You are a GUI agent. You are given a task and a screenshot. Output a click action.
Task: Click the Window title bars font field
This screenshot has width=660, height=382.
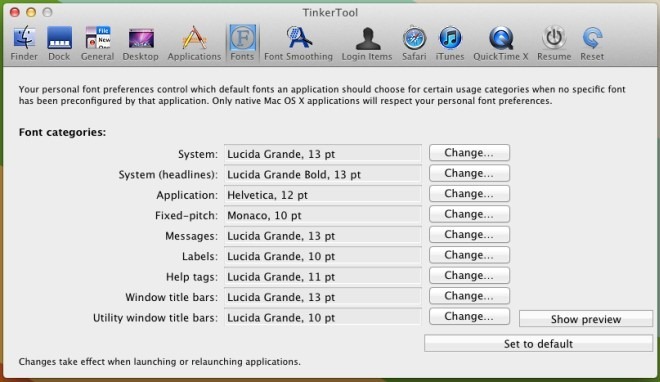[322, 297]
